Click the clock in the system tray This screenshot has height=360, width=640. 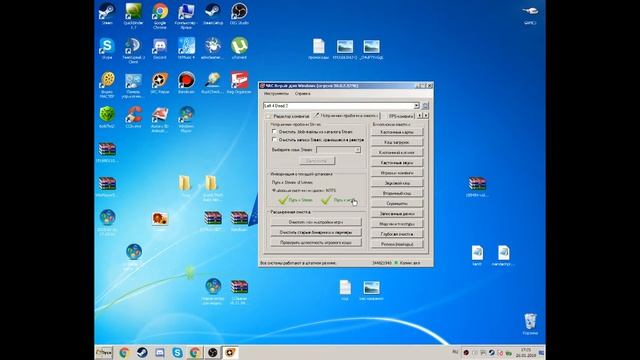[525, 353]
